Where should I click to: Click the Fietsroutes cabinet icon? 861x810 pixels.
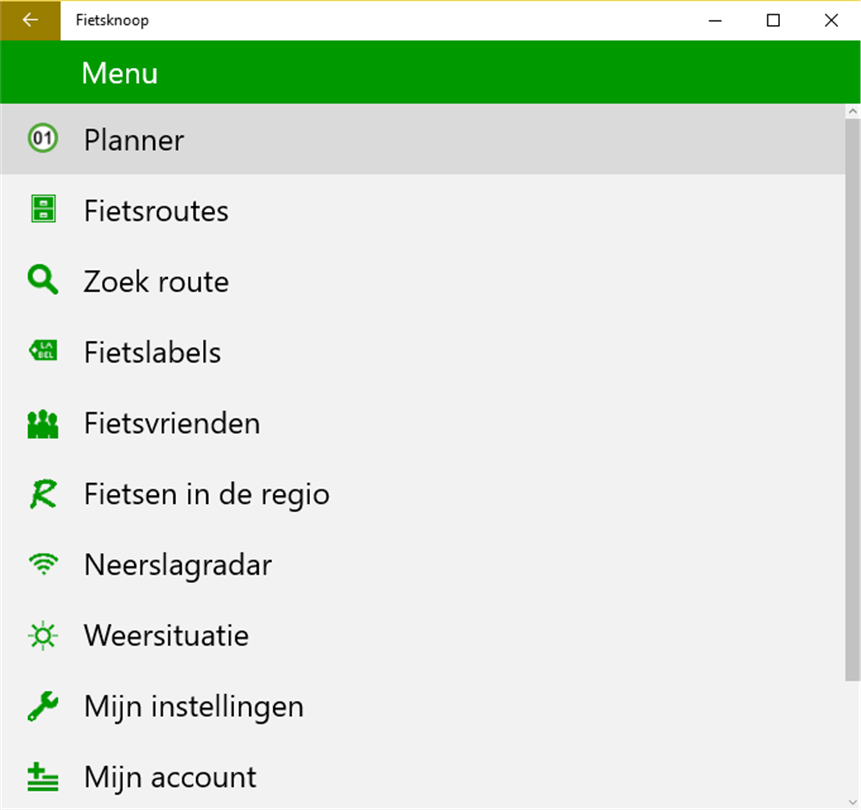(42, 210)
